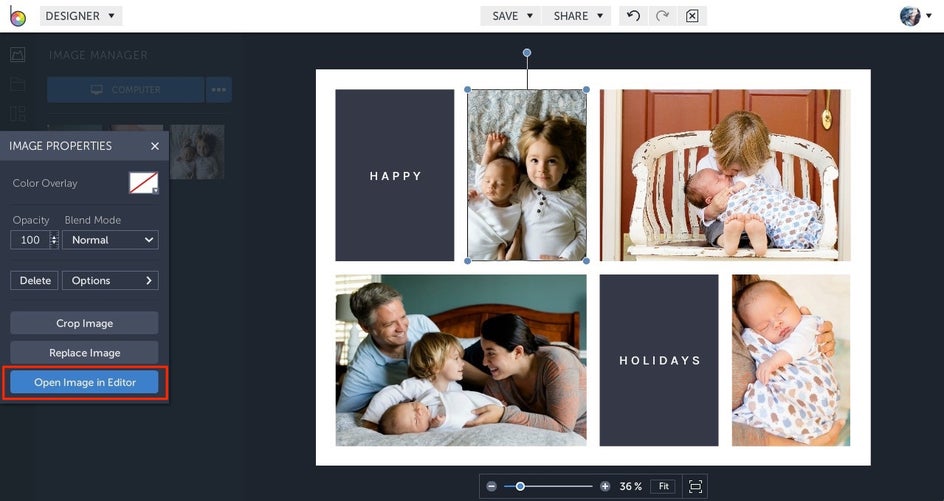Click the rotation handle above selected photo
This screenshot has height=501, width=944.
527,53
